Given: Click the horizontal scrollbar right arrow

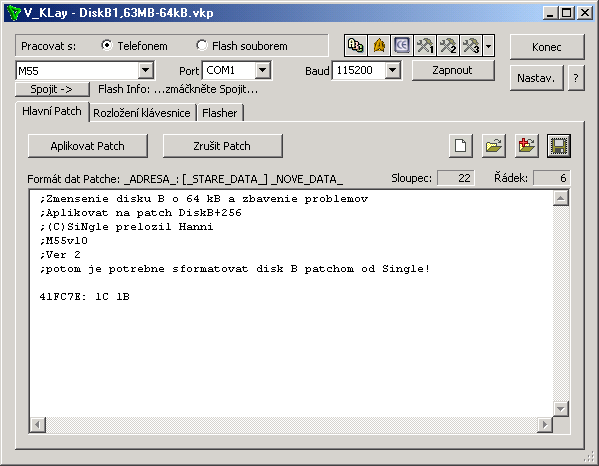Looking at the screenshot, I should click(x=545, y=424).
